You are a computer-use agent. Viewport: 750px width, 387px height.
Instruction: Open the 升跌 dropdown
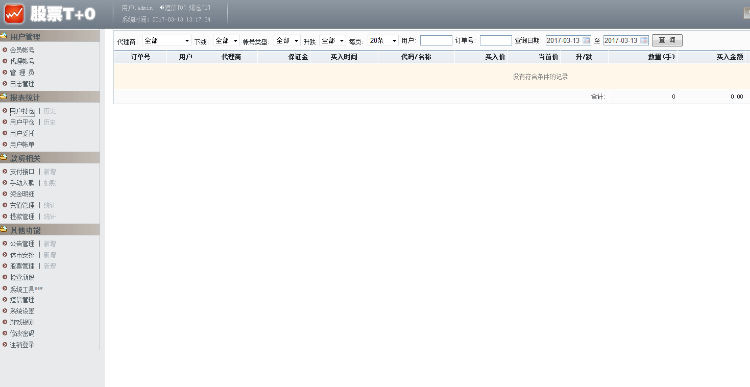[332, 41]
